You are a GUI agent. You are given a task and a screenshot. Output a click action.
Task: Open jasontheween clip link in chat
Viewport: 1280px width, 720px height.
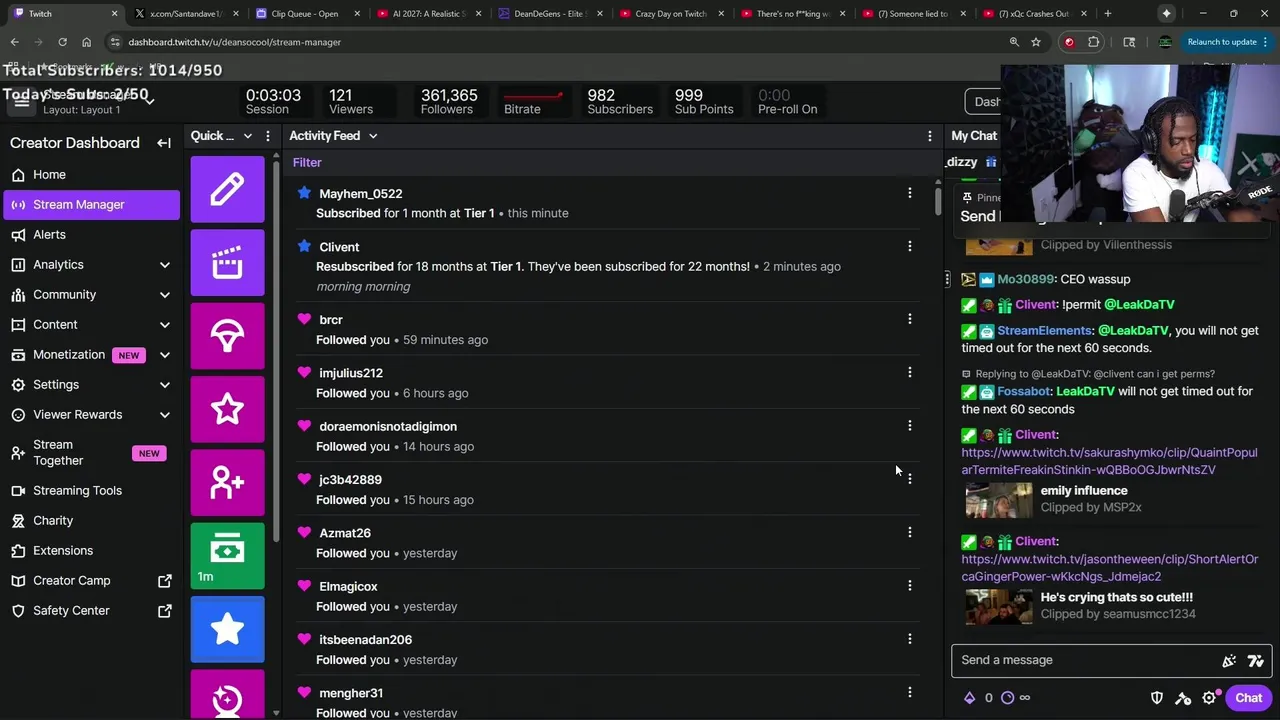click(1109, 567)
